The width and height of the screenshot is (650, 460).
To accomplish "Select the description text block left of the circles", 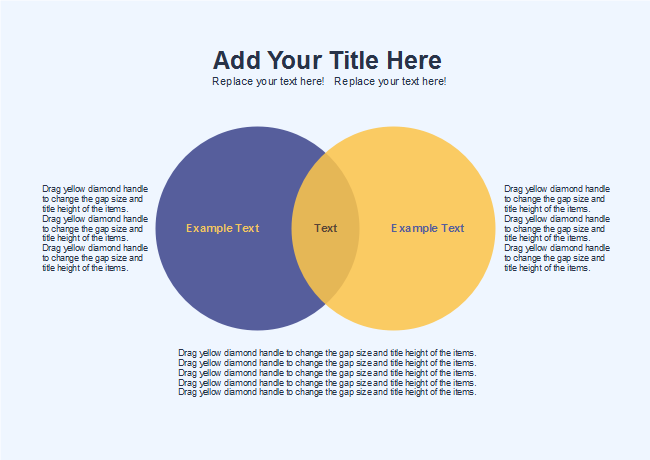I will 95,228.
